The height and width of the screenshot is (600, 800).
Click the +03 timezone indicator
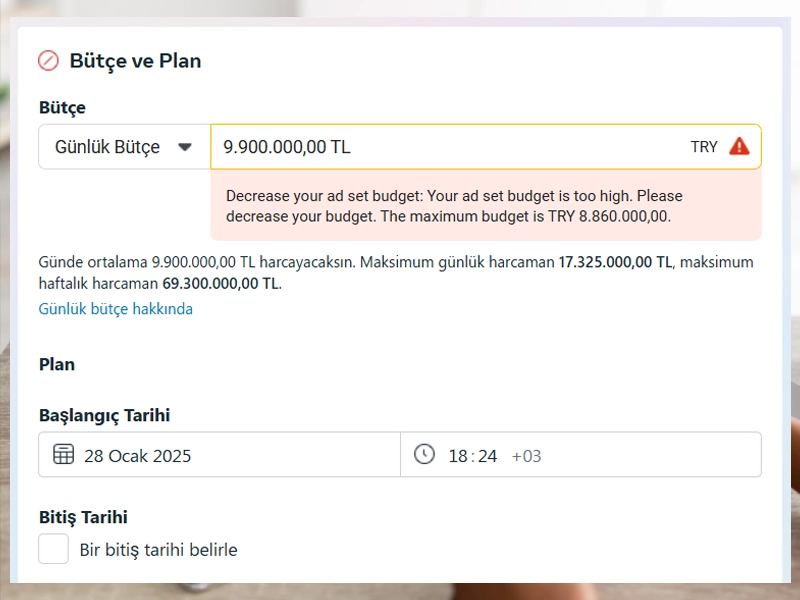526,456
